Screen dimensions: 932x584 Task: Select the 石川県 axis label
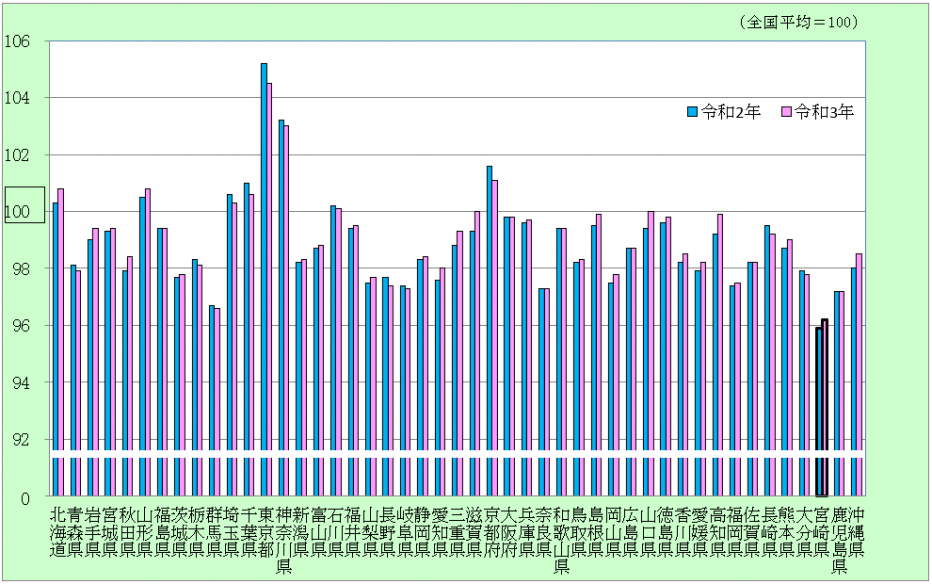click(335, 532)
